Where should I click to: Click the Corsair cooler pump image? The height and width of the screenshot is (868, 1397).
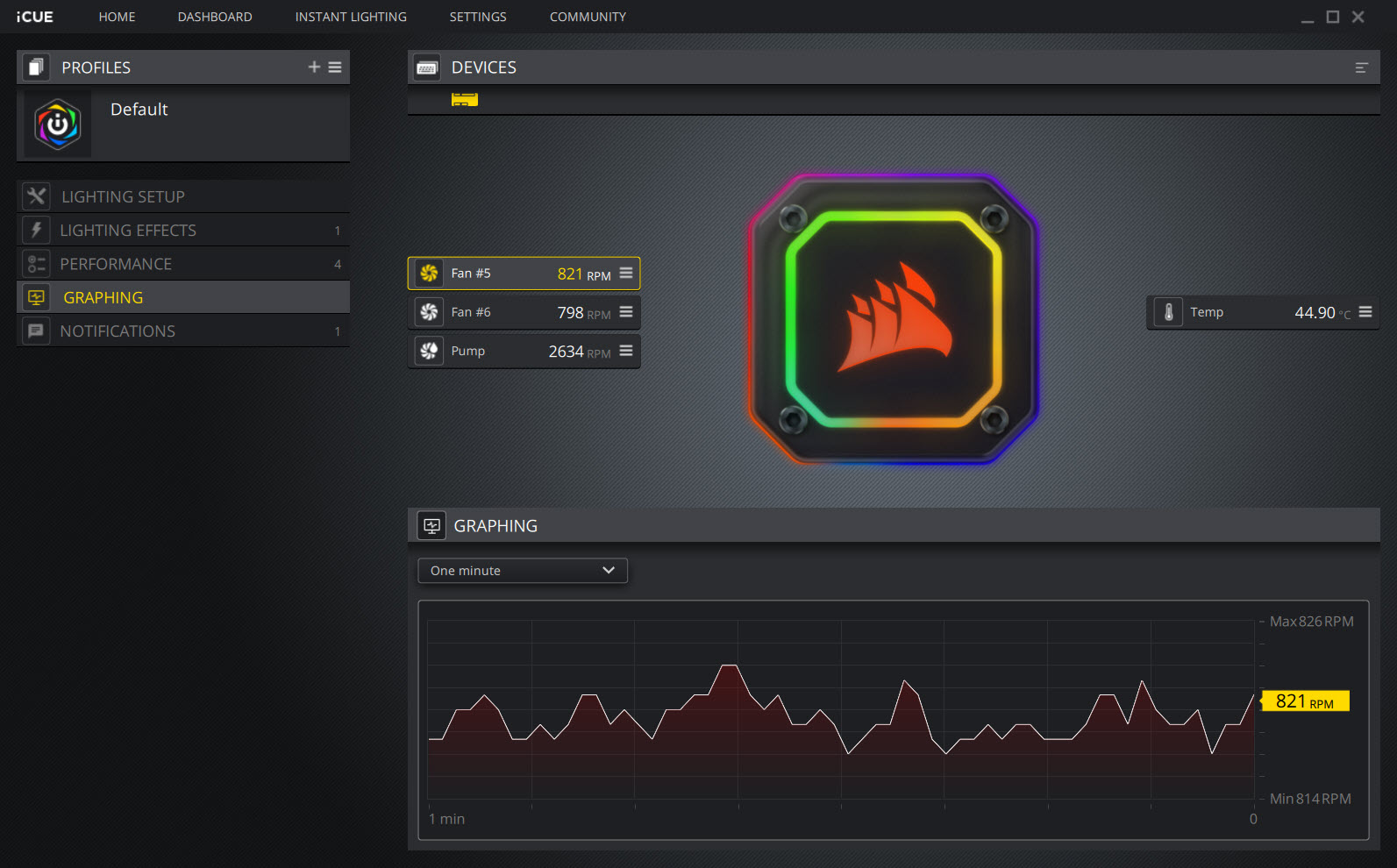894,319
